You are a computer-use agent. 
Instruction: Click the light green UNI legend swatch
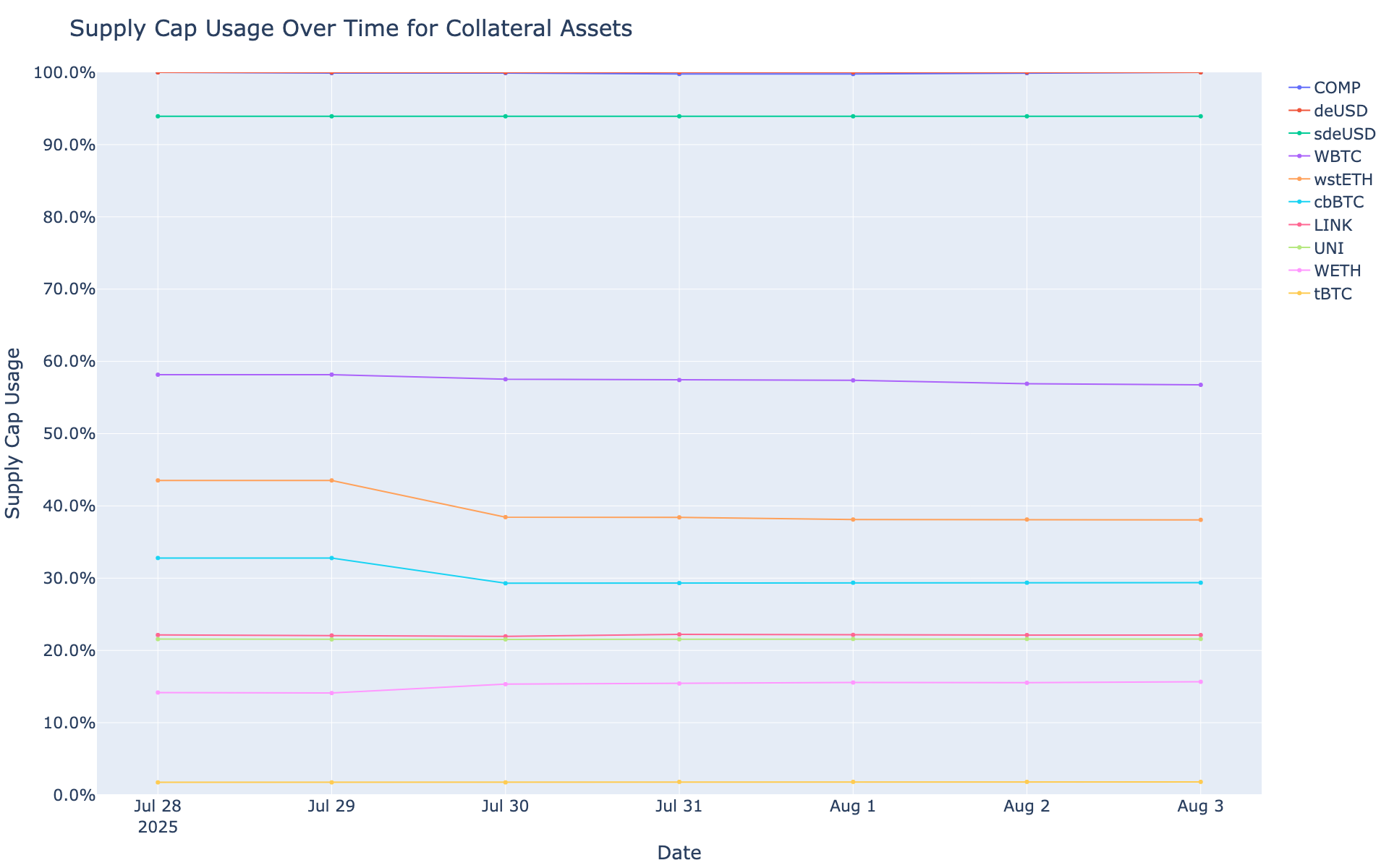coord(1299,248)
